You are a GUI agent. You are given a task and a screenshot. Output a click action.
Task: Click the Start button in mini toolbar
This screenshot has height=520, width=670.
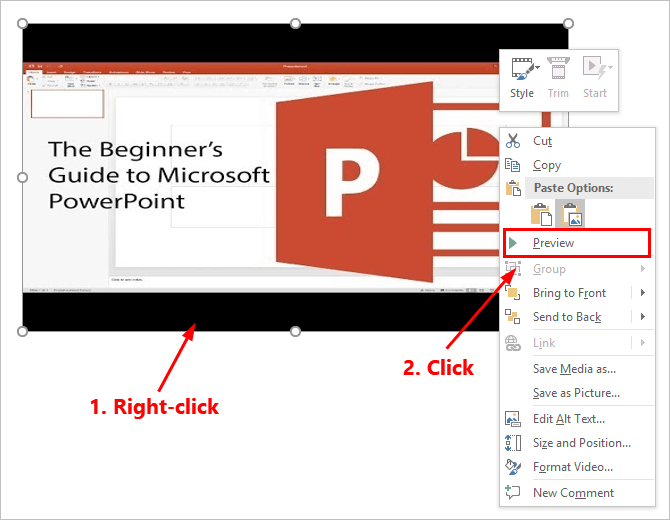pos(595,77)
